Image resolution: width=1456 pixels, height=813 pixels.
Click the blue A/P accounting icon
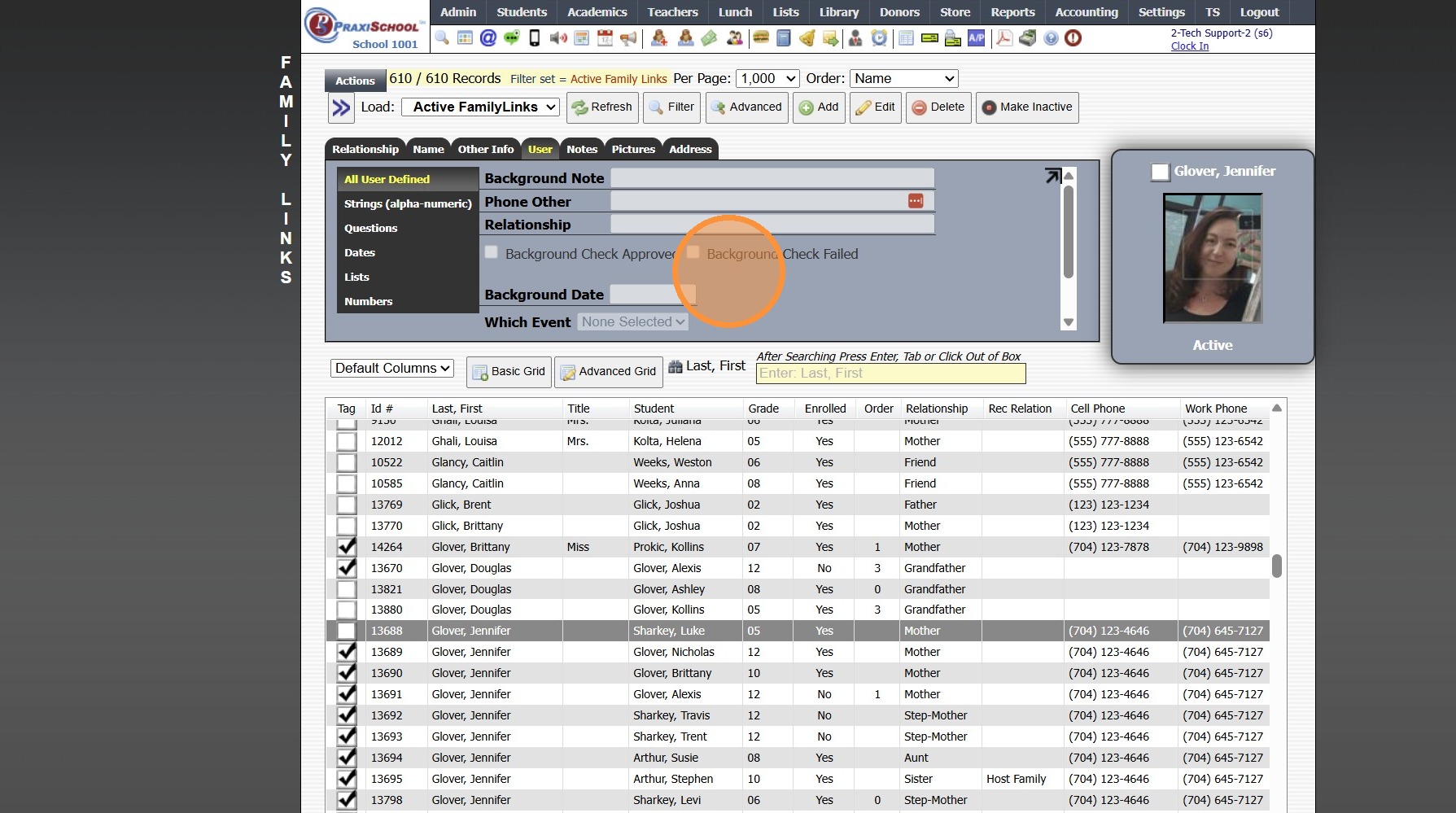pyautogui.click(x=976, y=37)
